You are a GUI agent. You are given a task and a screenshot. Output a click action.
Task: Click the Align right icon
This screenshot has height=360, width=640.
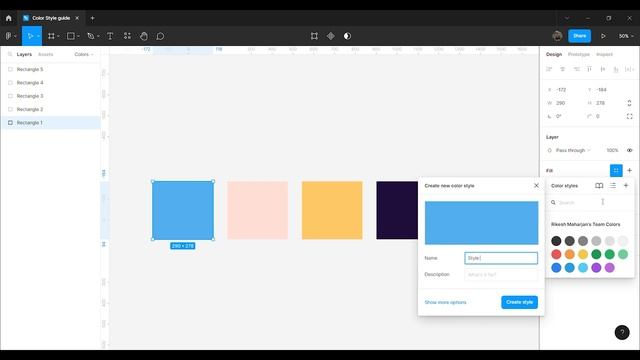[x=576, y=69]
